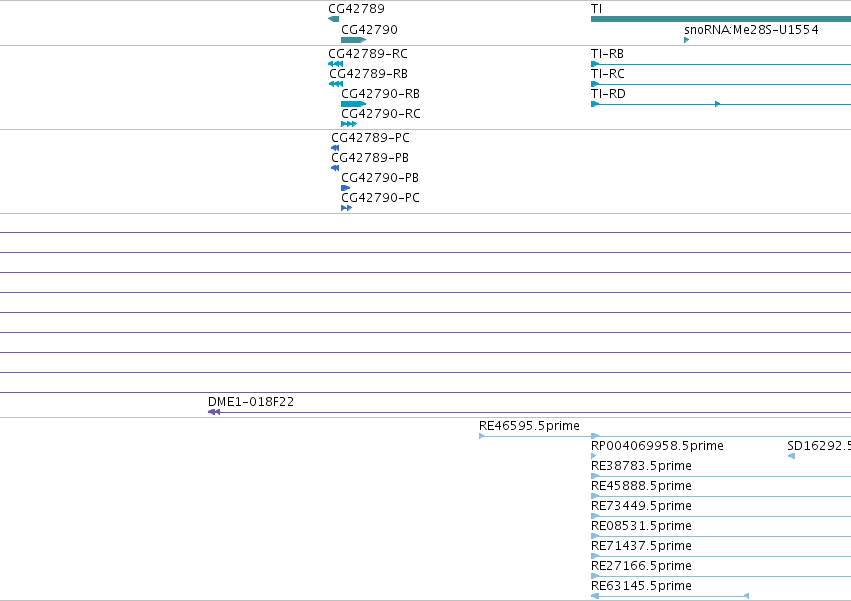Click the Tl gene thick bar
The height and width of the screenshot is (601, 851).
coord(721,19)
